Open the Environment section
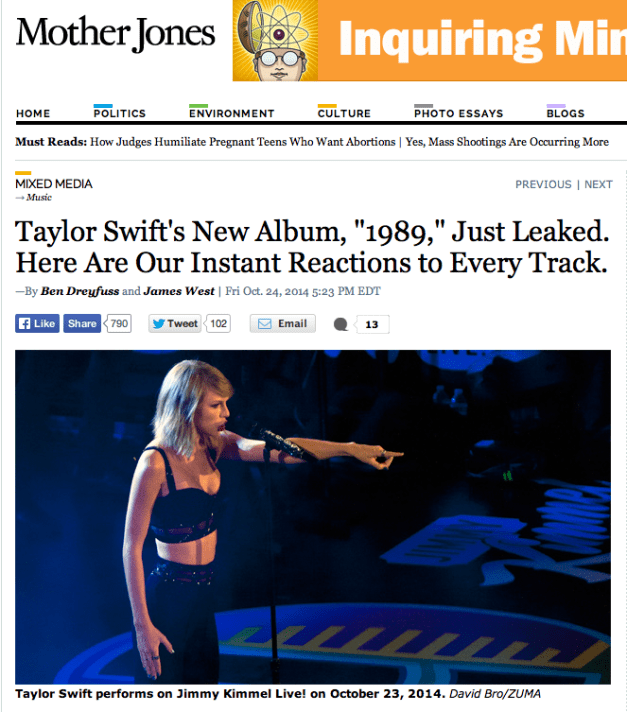The image size is (627, 712). pos(232,113)
